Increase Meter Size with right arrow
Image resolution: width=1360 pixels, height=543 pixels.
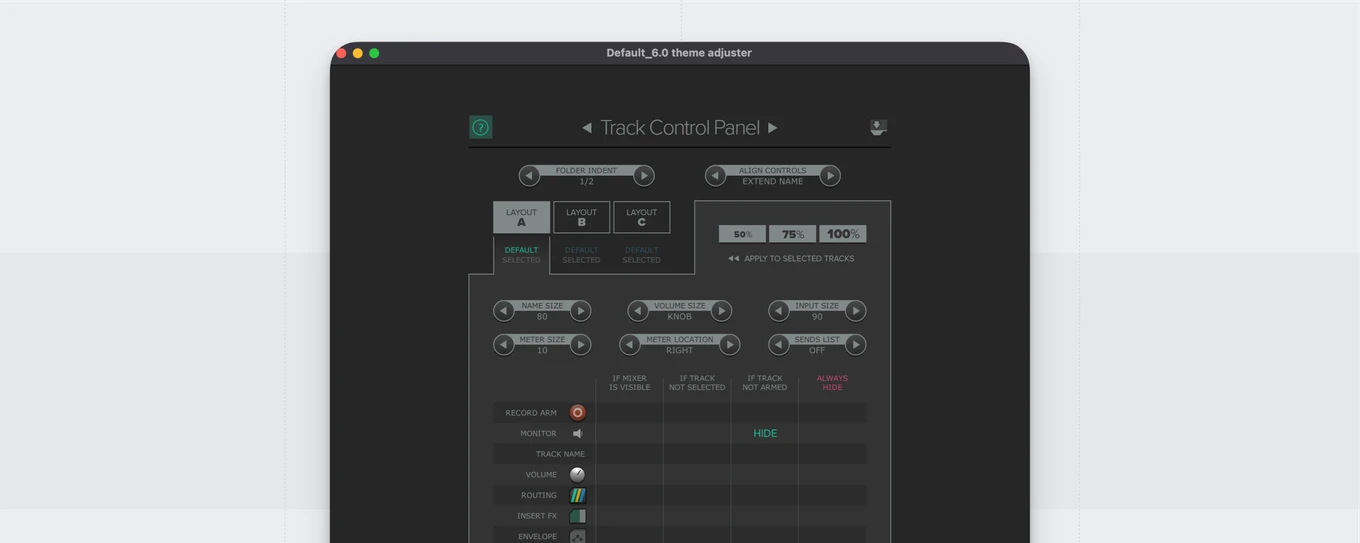pos(580,344)
